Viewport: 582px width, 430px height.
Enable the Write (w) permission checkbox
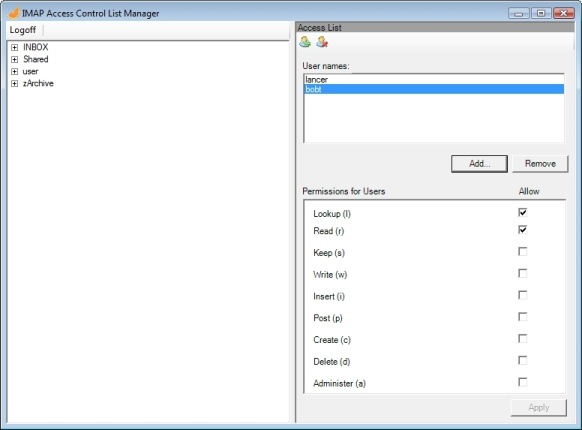(x=523, y=273)
